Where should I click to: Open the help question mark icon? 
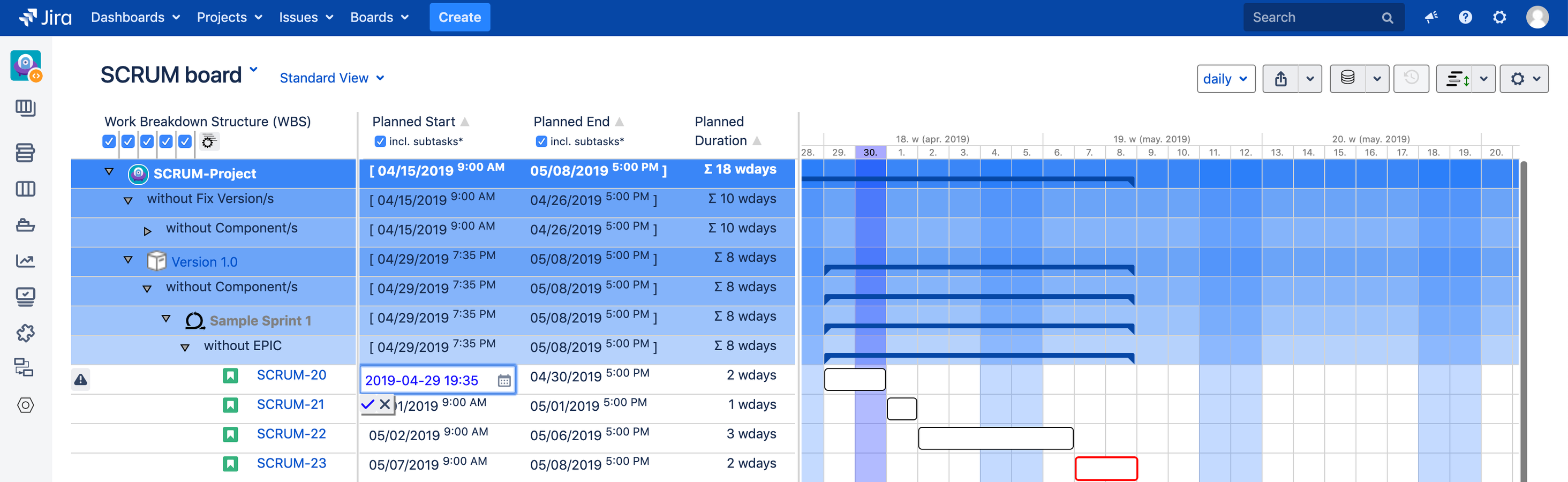1465,17
